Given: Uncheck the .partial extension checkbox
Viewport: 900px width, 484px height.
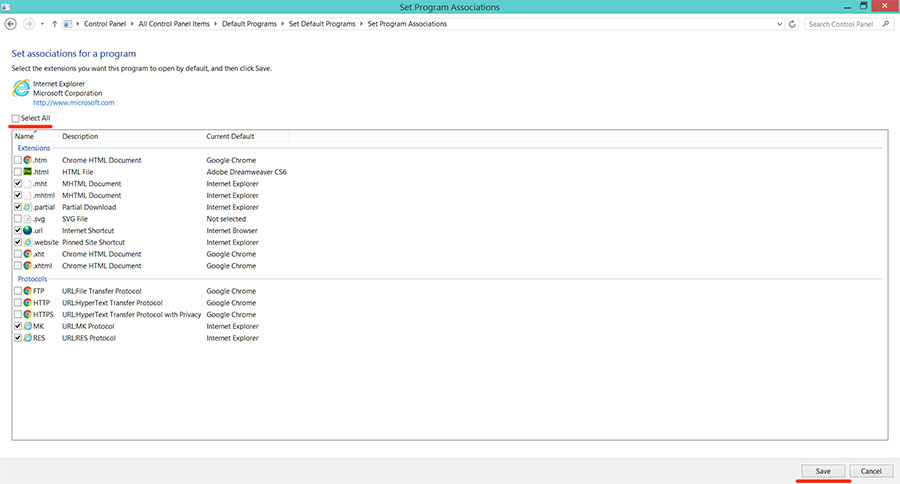Looking at the screenshot, I should click(18, 207).
